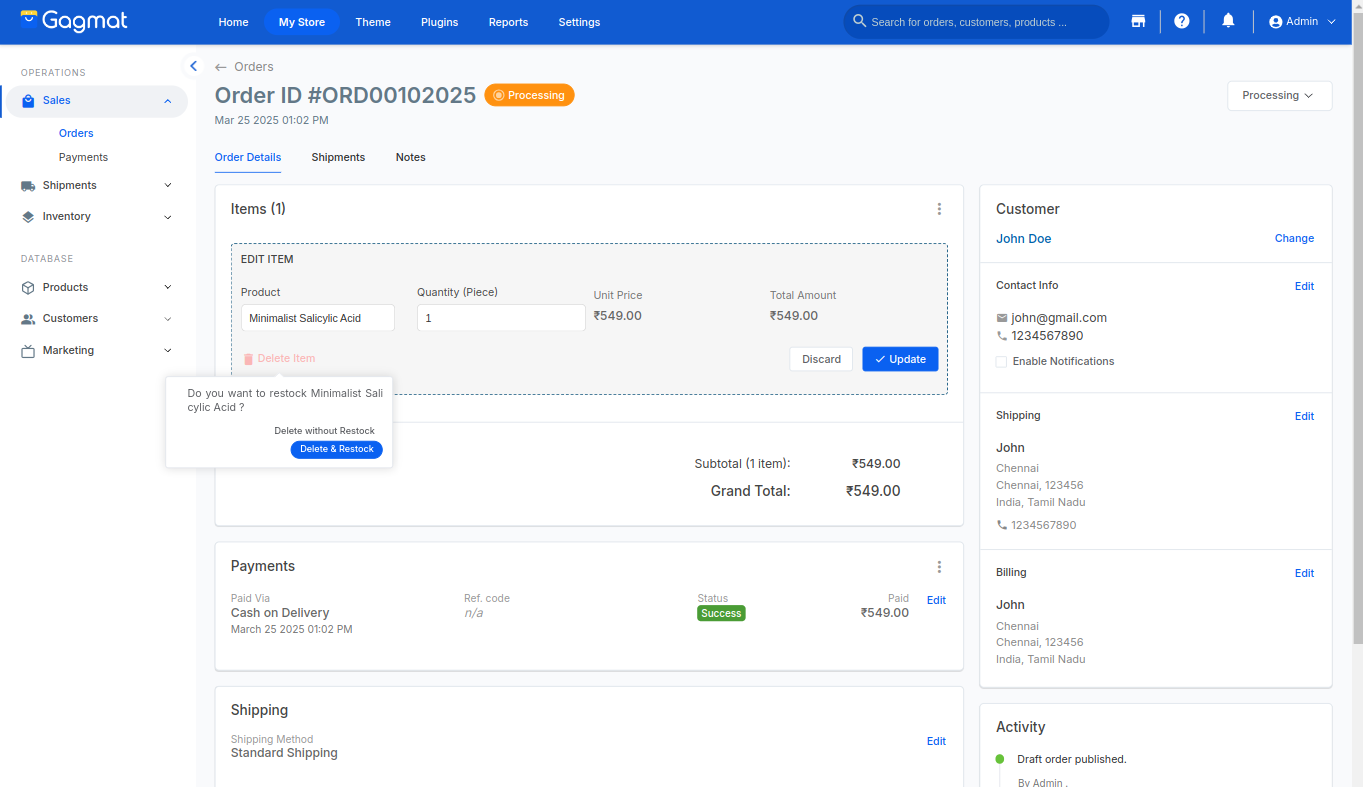Click the green activity status dot

point(1000,759)
